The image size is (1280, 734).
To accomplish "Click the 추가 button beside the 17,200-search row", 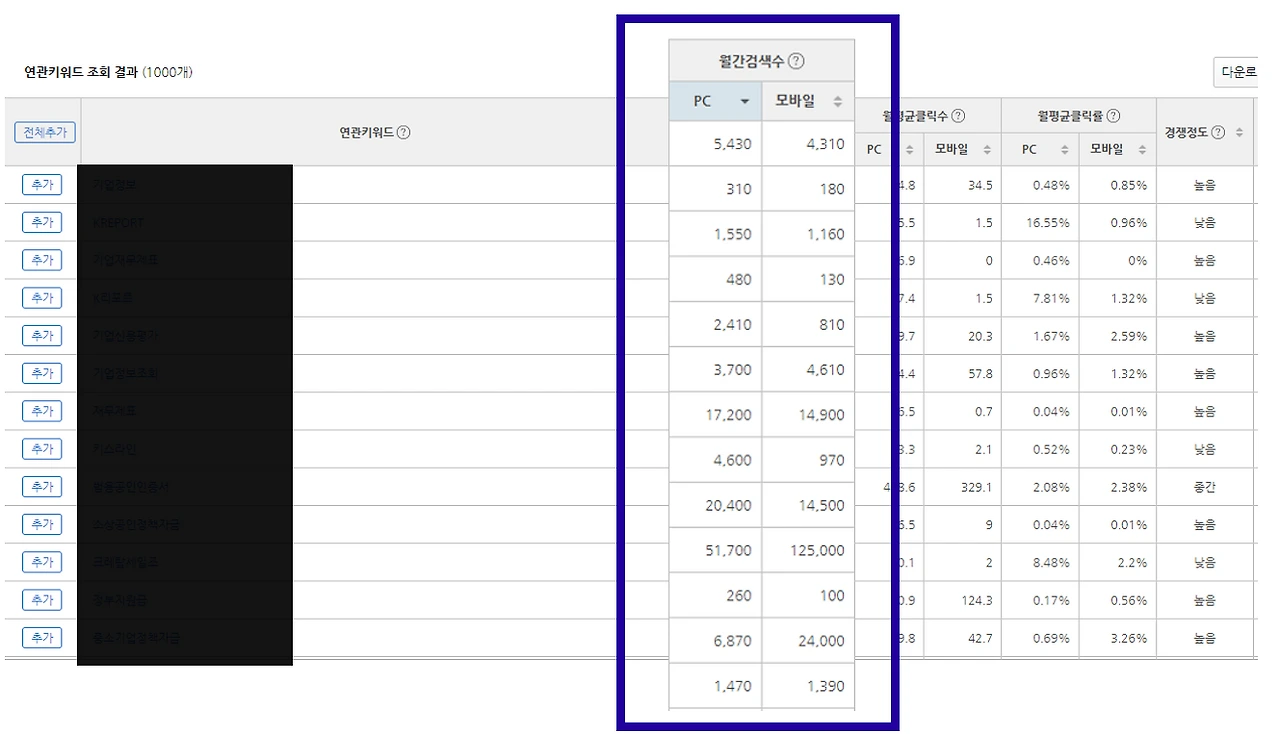I will [x=41, y=410].
